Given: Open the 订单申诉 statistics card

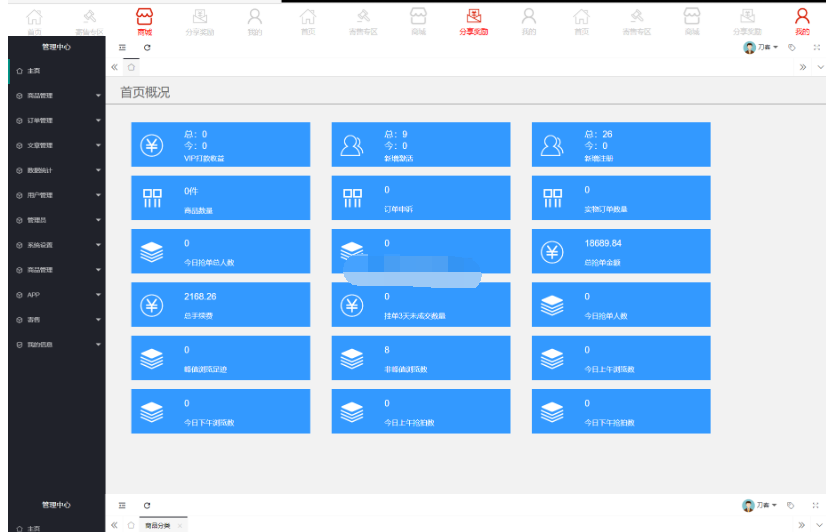Looking at the screenshot, I should pyautogui.click(x=420, y=198).
